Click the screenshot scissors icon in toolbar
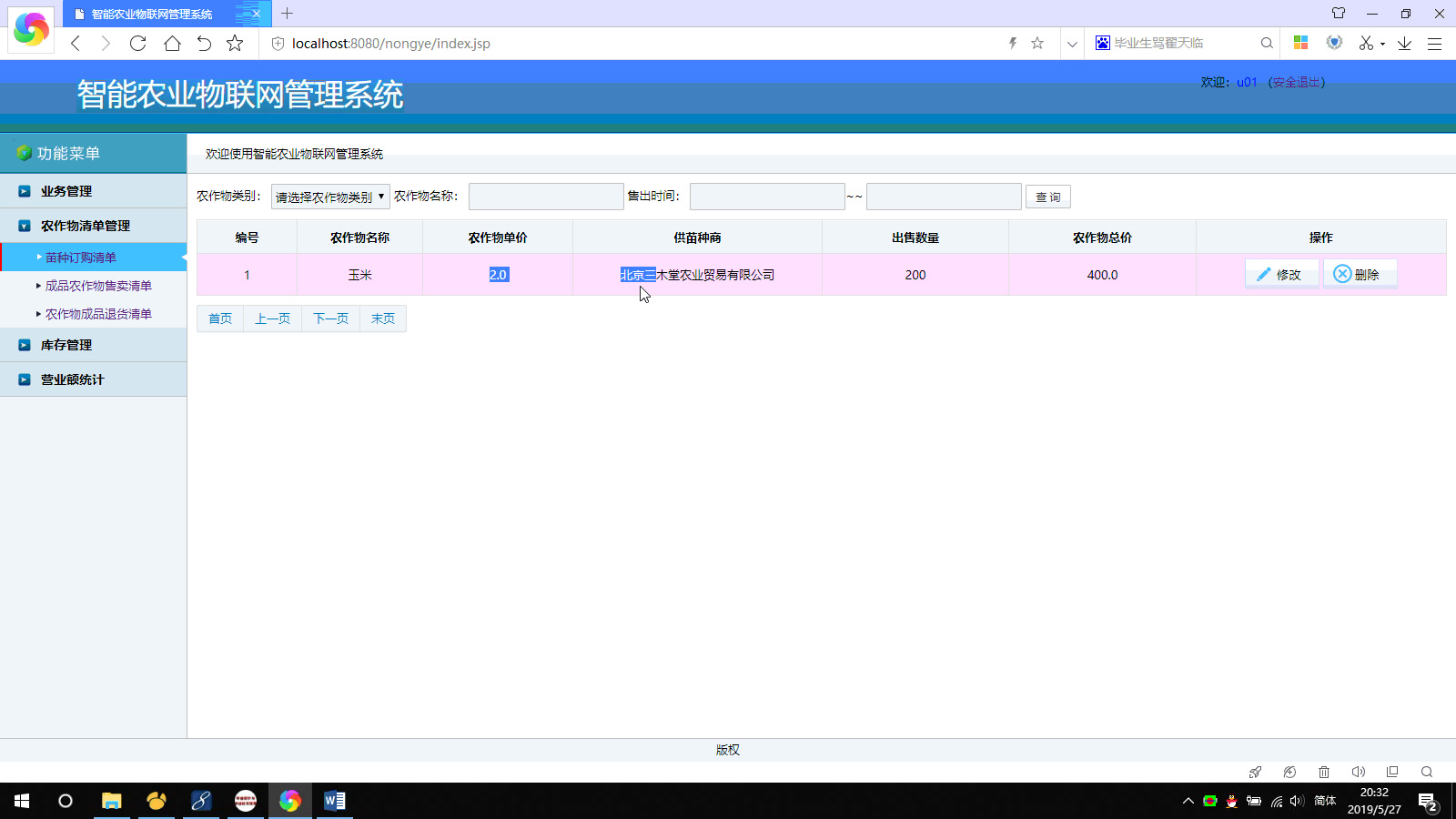Screen dimensions: 1456x819 click(x=1366, y=43)
